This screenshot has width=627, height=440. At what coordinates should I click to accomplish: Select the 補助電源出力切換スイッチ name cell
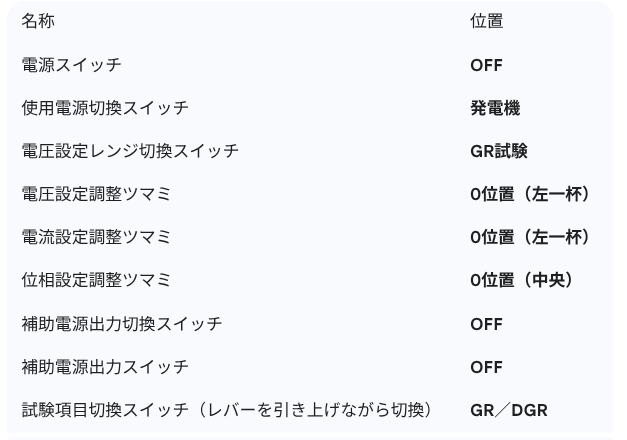122,324
